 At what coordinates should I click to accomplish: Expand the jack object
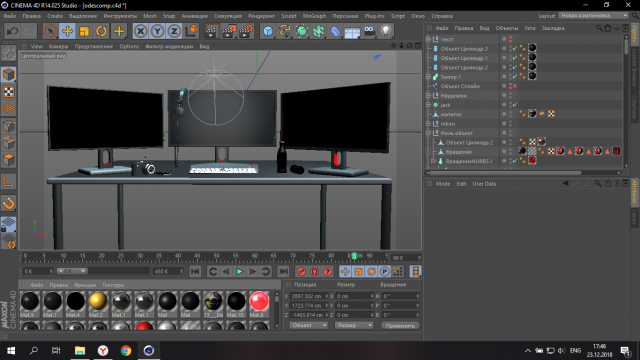[x=429, y=105]
